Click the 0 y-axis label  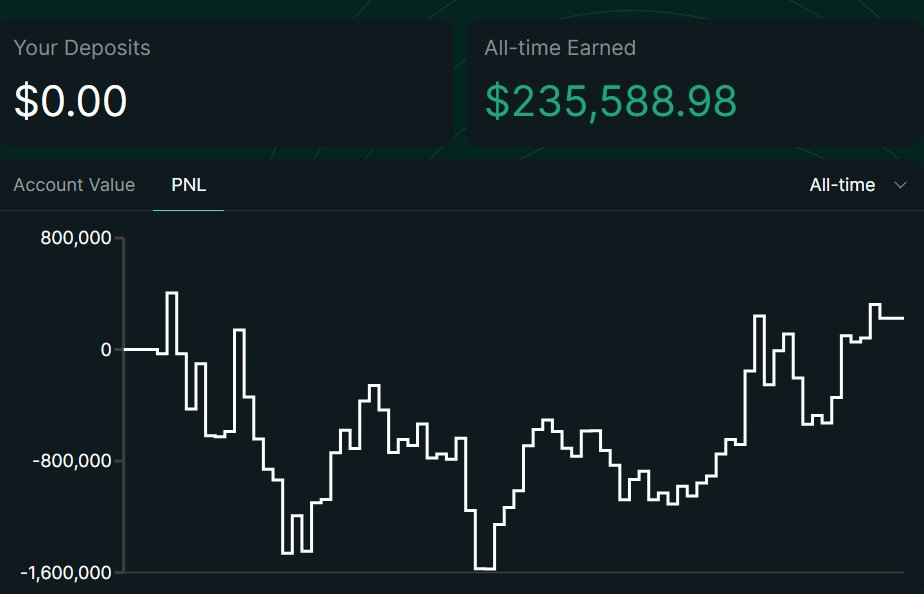click(106, 349)
